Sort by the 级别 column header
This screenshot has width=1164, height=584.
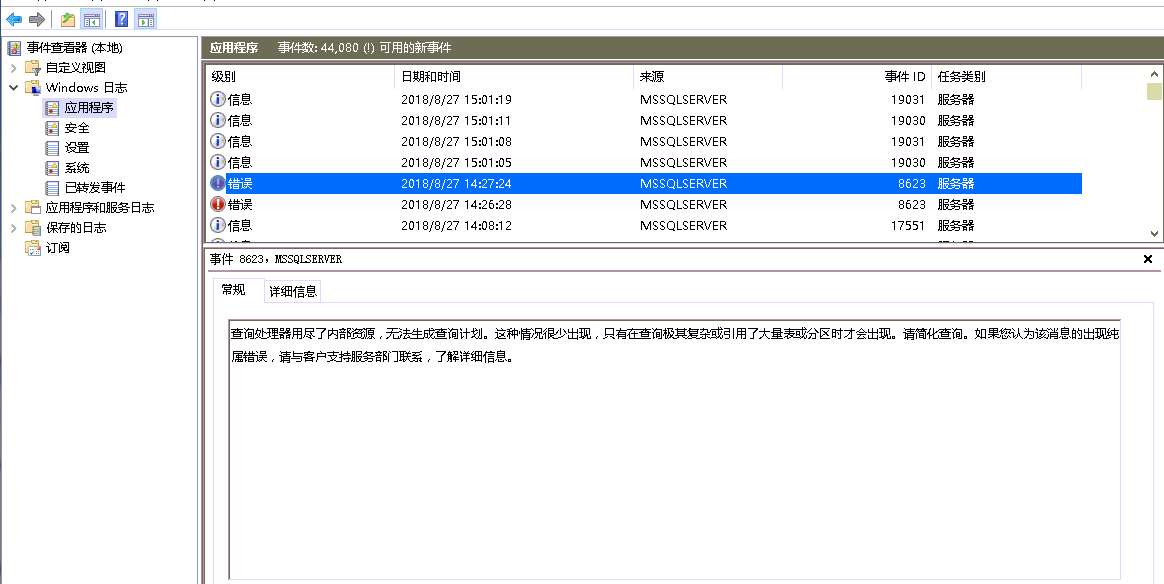pos(300,76)
